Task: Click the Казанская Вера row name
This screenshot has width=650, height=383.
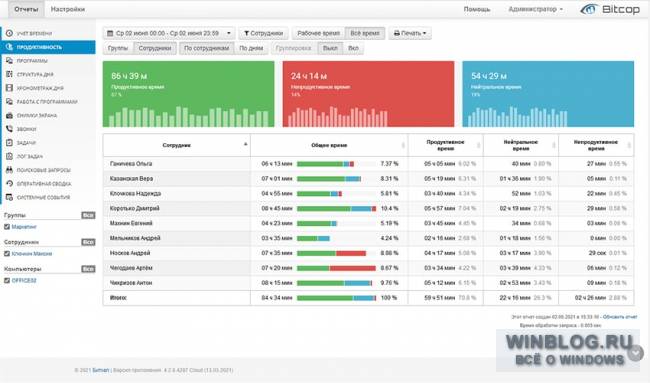Action: tap(131, 179)
